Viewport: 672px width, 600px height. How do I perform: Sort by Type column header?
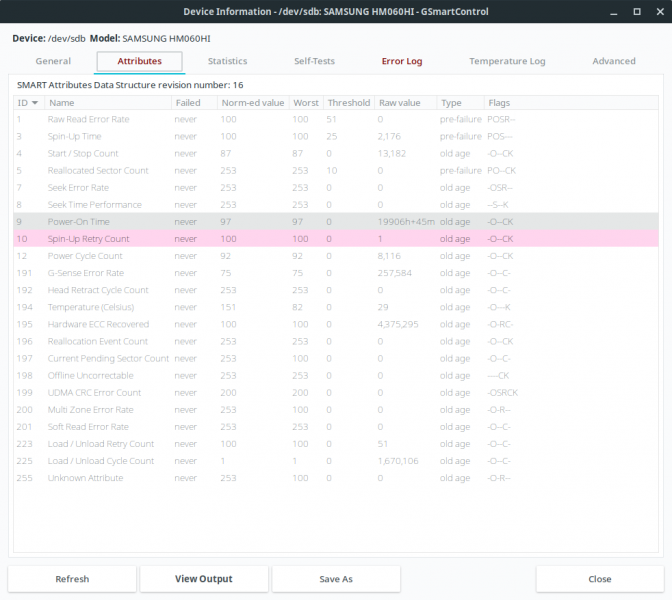coord(460,103)
